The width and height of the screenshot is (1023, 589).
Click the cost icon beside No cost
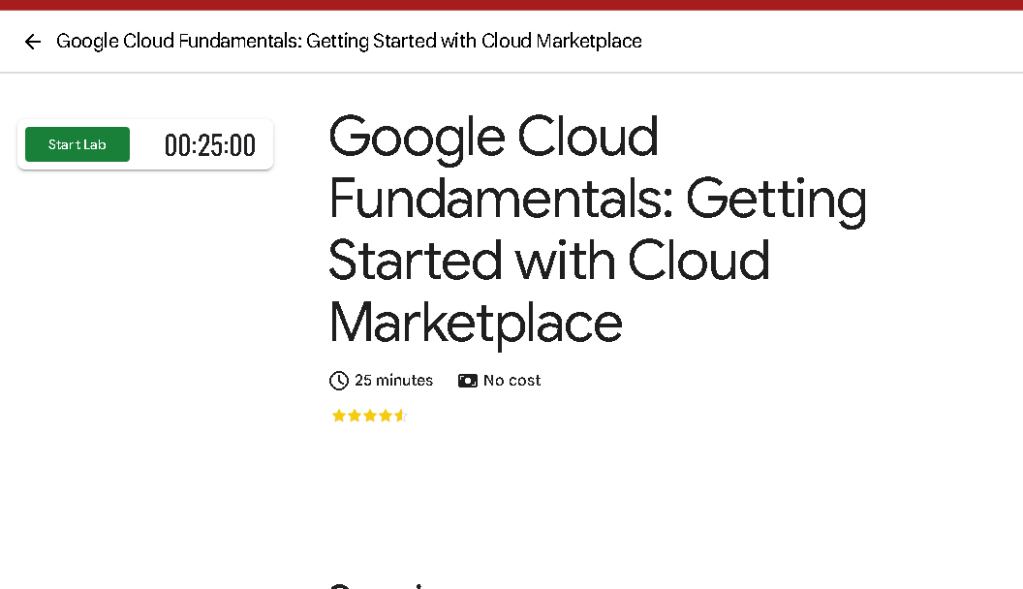(x=468, y=380)
